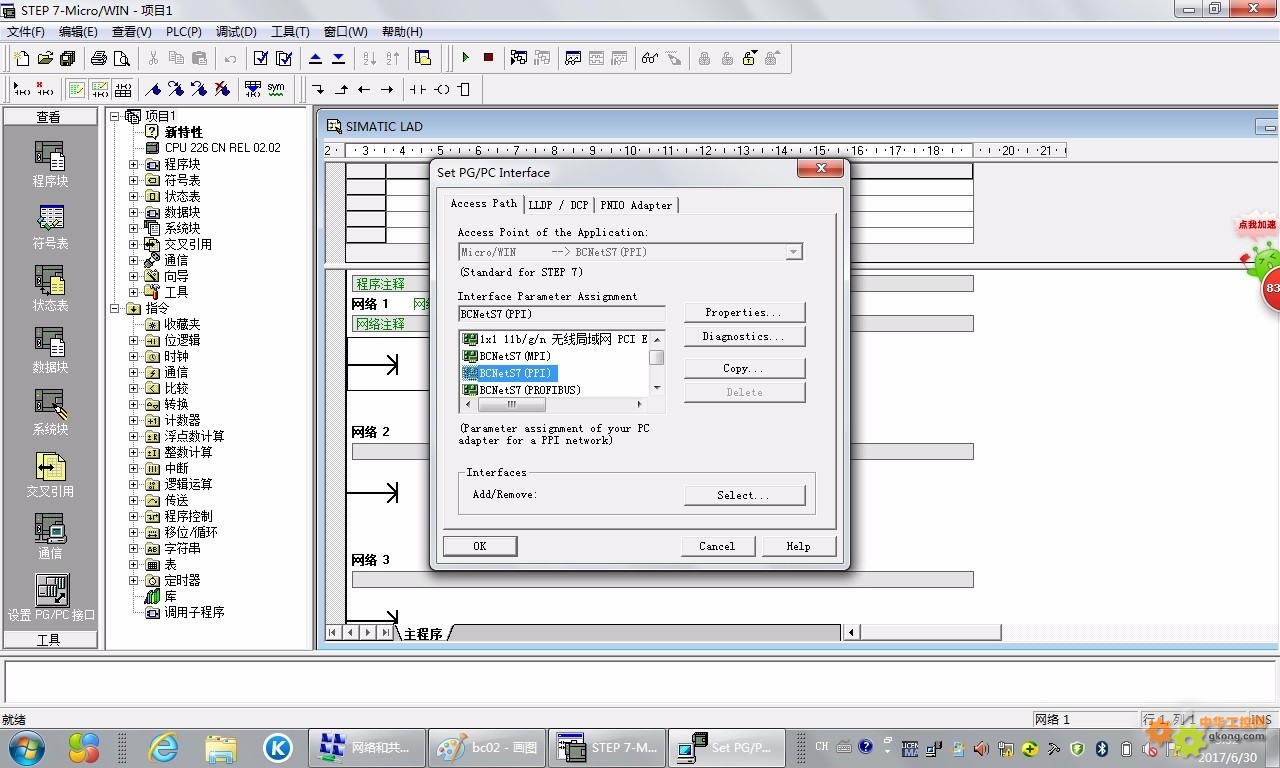Expand the 计数器 instruction folder
This screenshot has height=768, width=1280.
pos(134,420)
